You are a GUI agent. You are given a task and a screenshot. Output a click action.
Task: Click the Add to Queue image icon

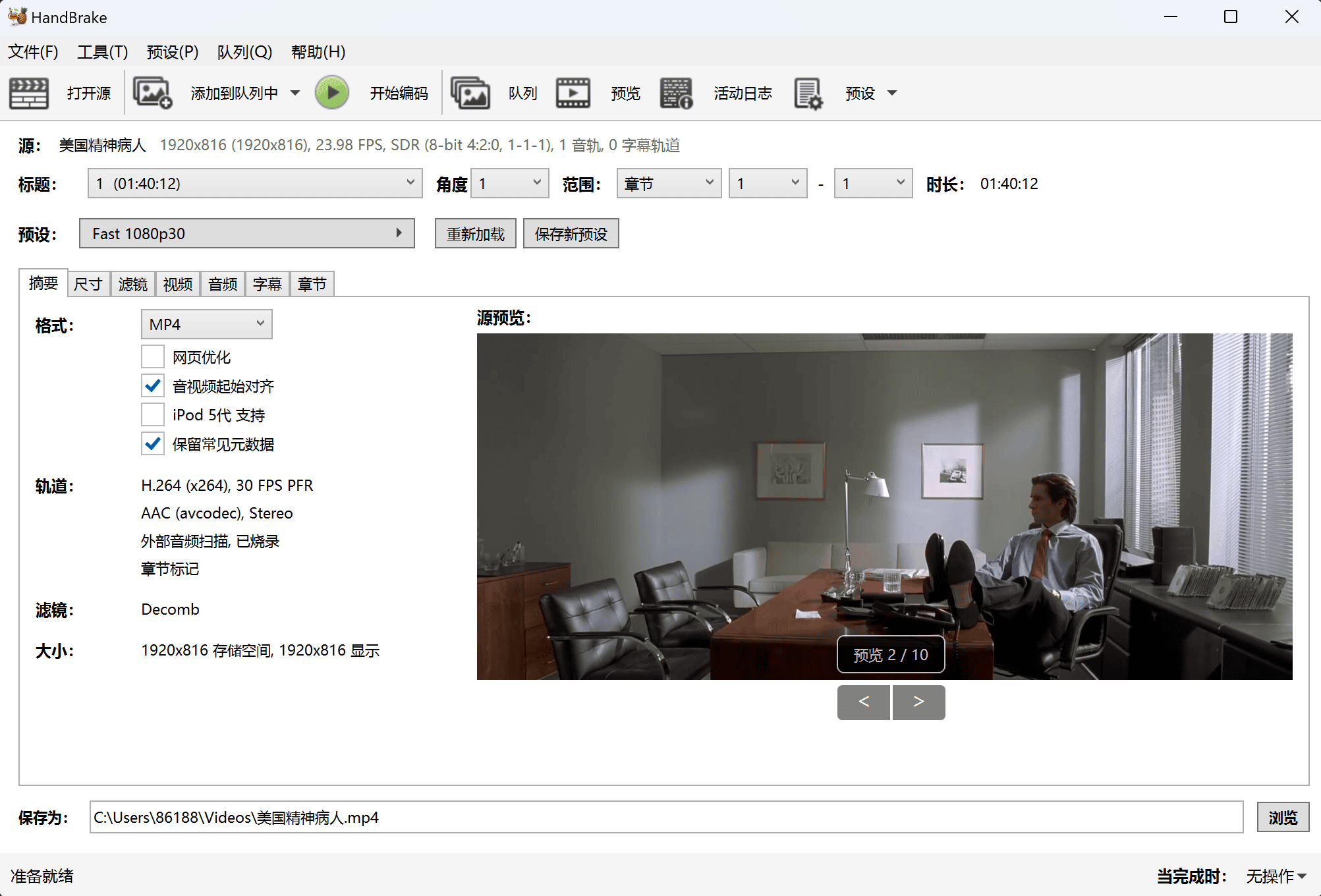click(152, 93)
